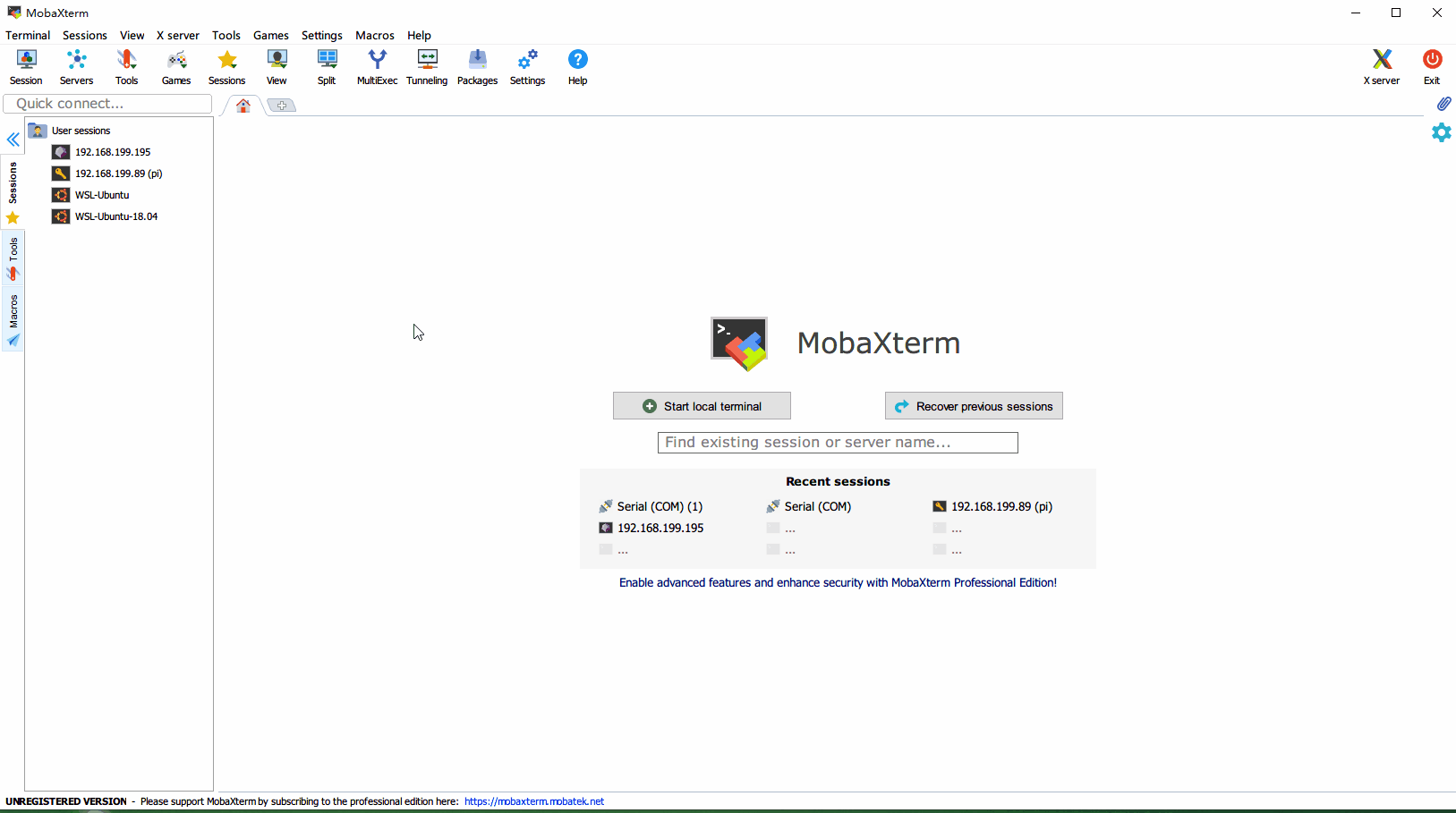
Task: Click the Help question mark icon
Action: coord(577,68)
